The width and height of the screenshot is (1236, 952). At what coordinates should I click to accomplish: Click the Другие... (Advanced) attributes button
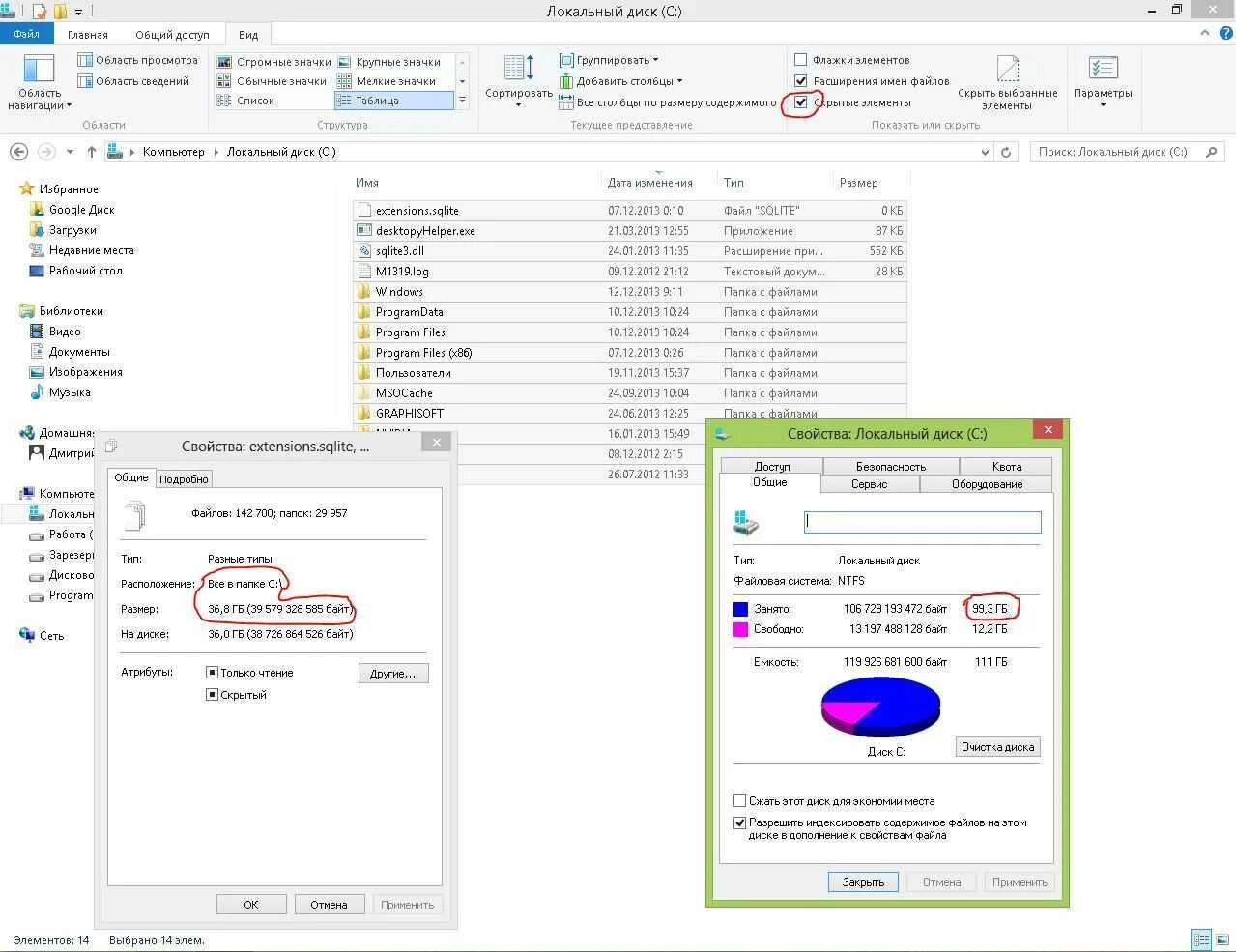(x=393, y=674)
